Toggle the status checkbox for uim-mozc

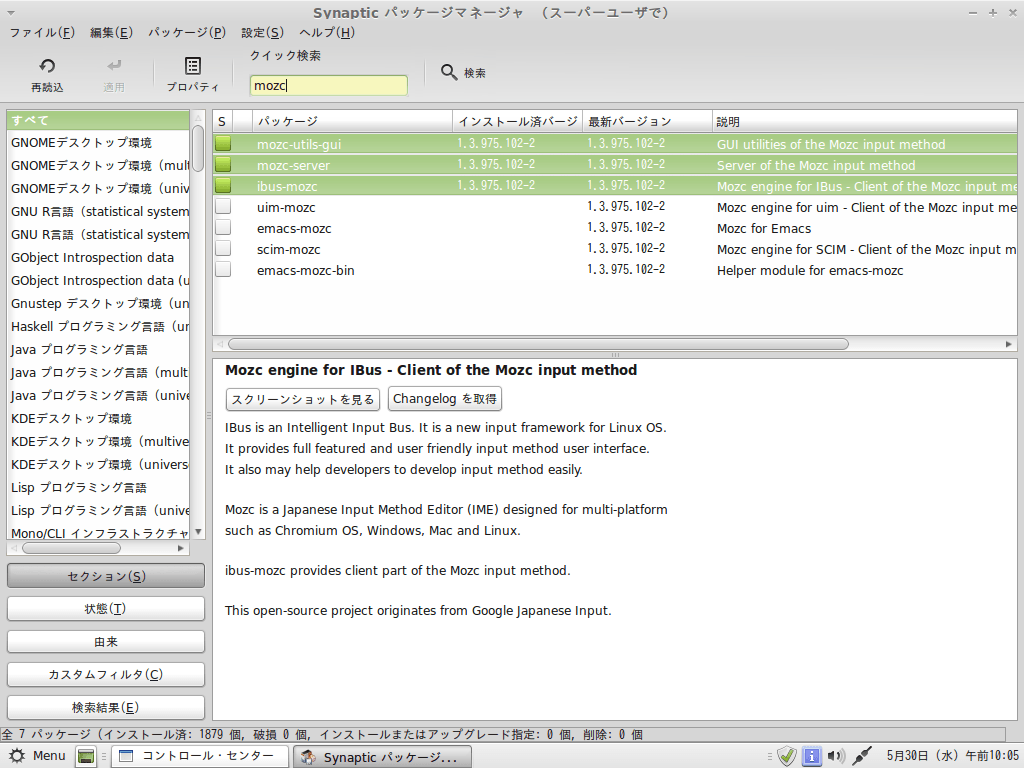click(x=223, y=207)
